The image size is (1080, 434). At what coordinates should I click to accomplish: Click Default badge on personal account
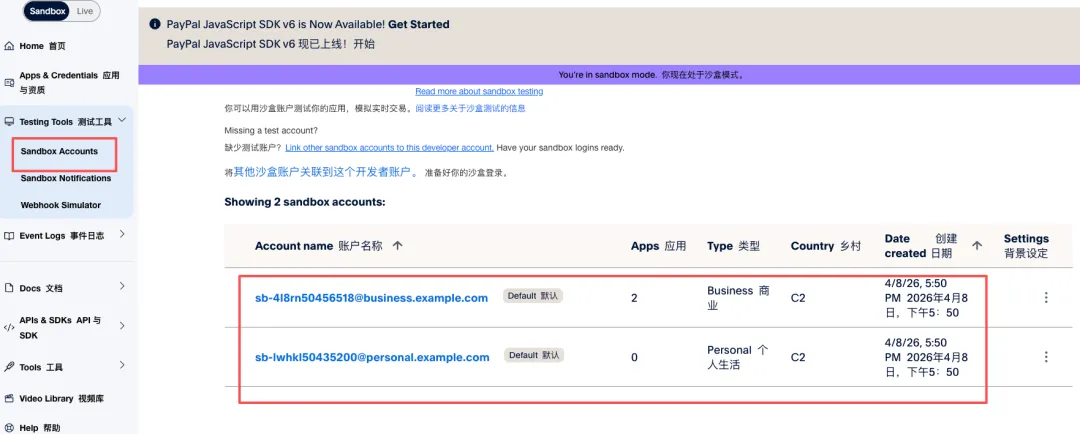(533, 355)
